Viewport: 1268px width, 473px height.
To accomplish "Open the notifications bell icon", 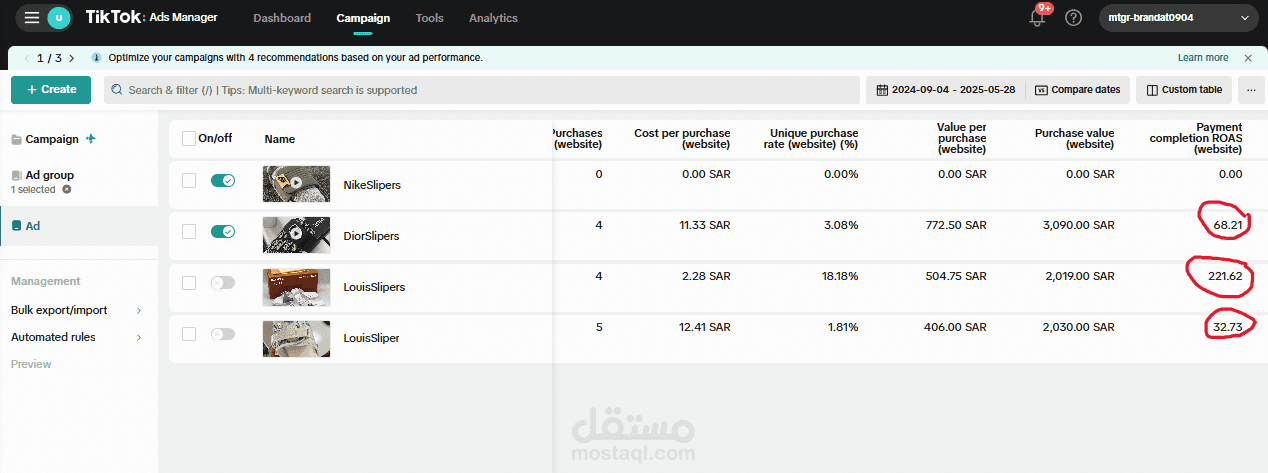I will point(1037,18).
